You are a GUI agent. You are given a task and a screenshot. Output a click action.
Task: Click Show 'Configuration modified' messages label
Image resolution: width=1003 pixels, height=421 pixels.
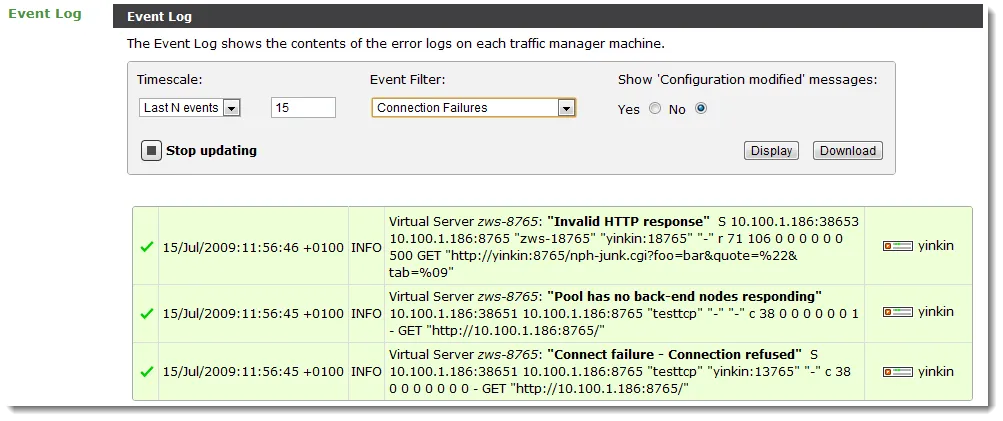point(747,80)
